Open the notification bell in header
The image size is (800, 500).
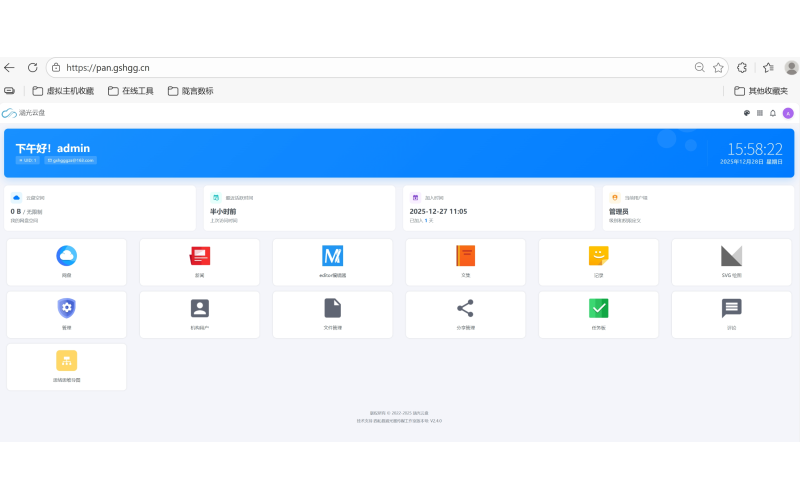773,113
